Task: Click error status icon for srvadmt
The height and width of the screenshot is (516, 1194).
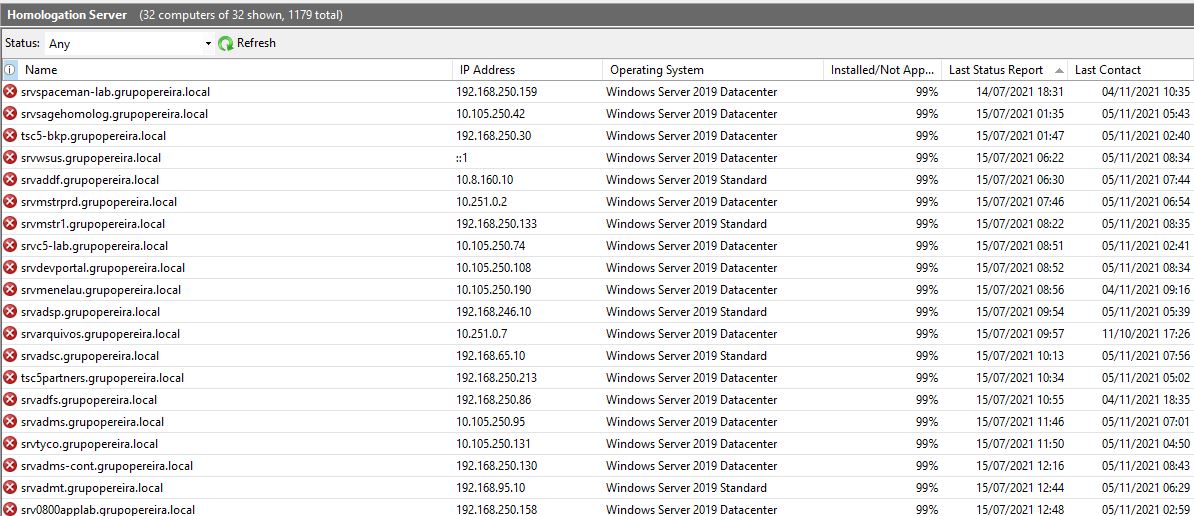Action: pyautogui.click(x=10, y=488)
